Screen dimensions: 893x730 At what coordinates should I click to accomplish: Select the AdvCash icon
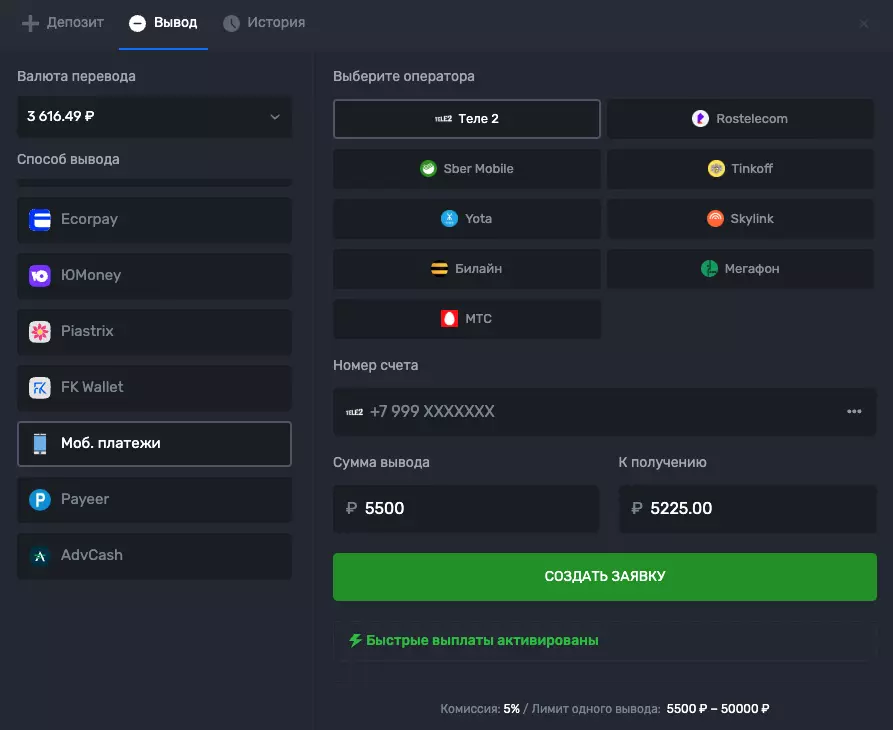pyautogui.click(x=40, y=555)
